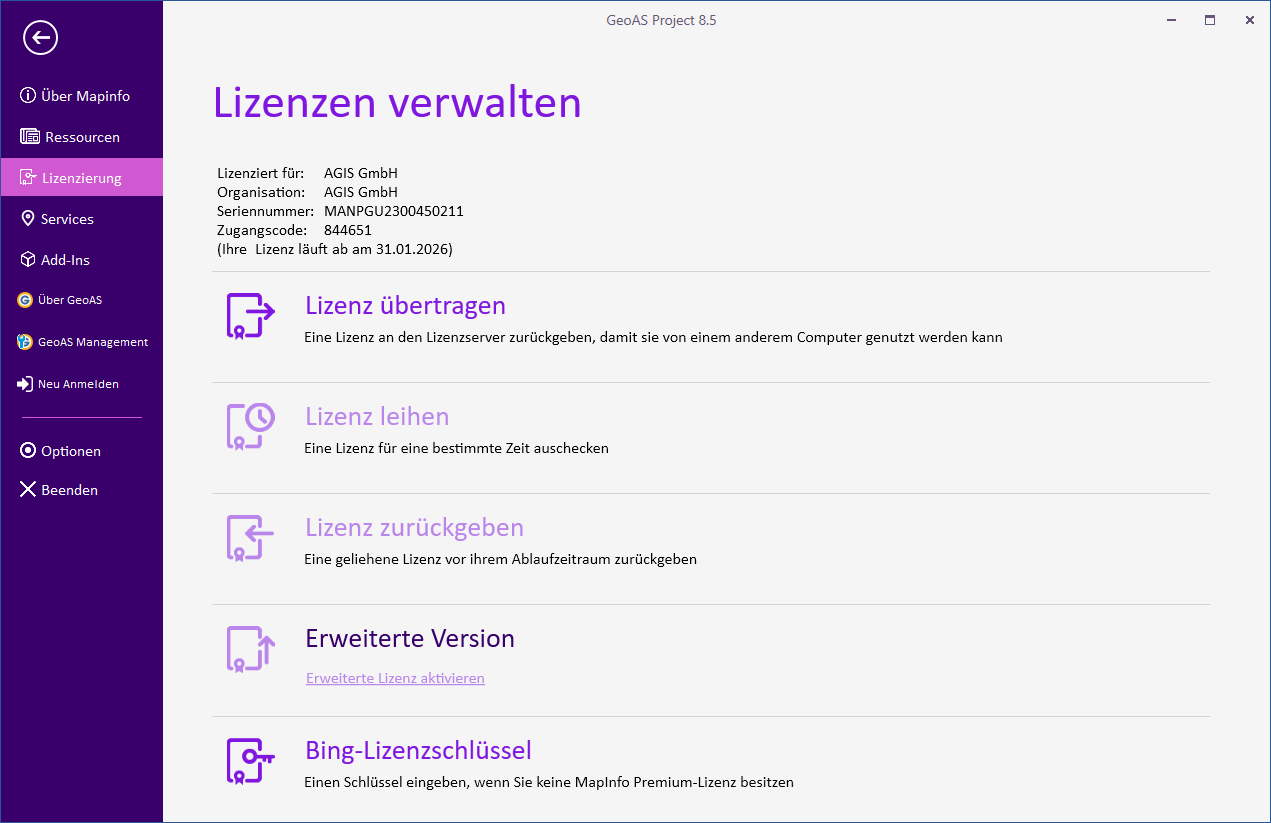Click Beenden to exit the application

[x=69, y=490]
